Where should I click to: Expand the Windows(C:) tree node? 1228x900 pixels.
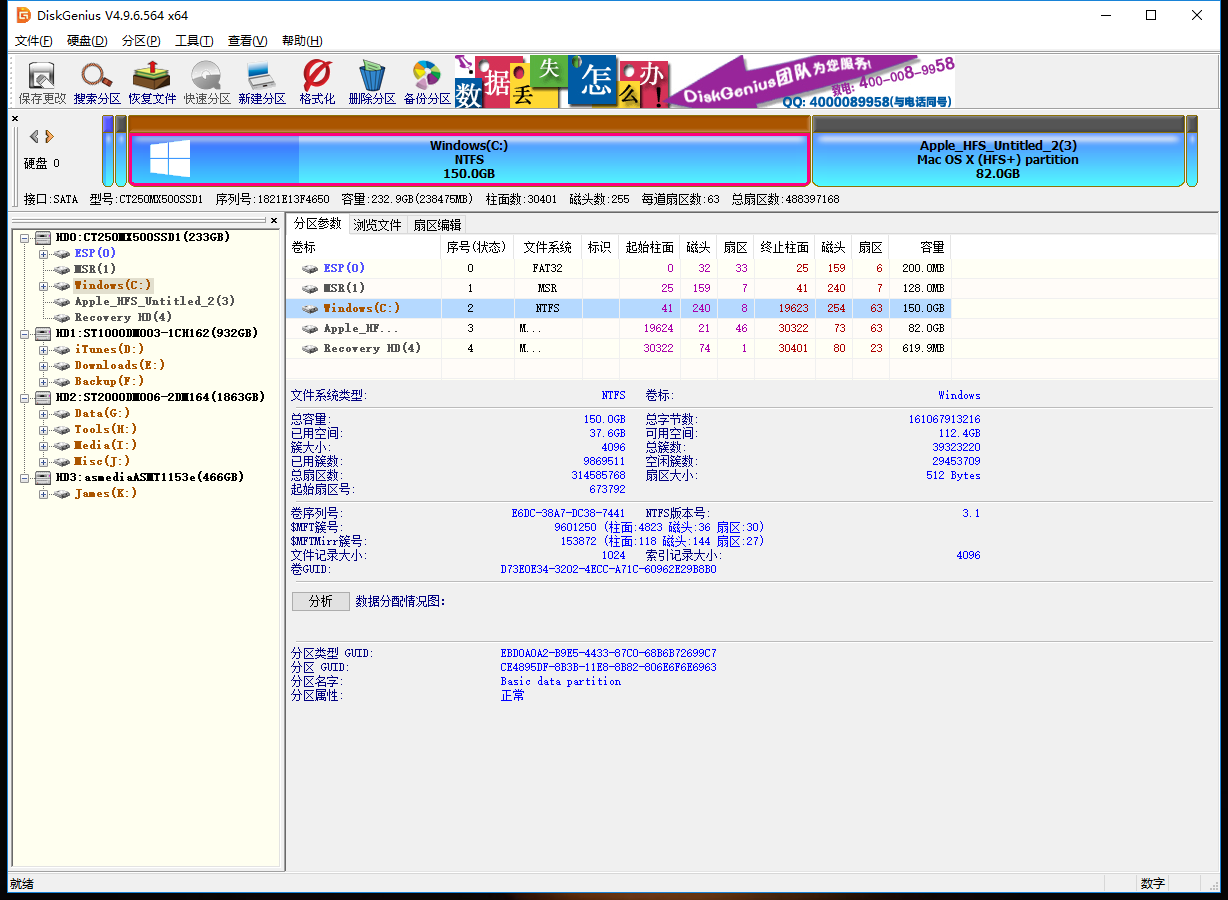click(x=44, y=285)
